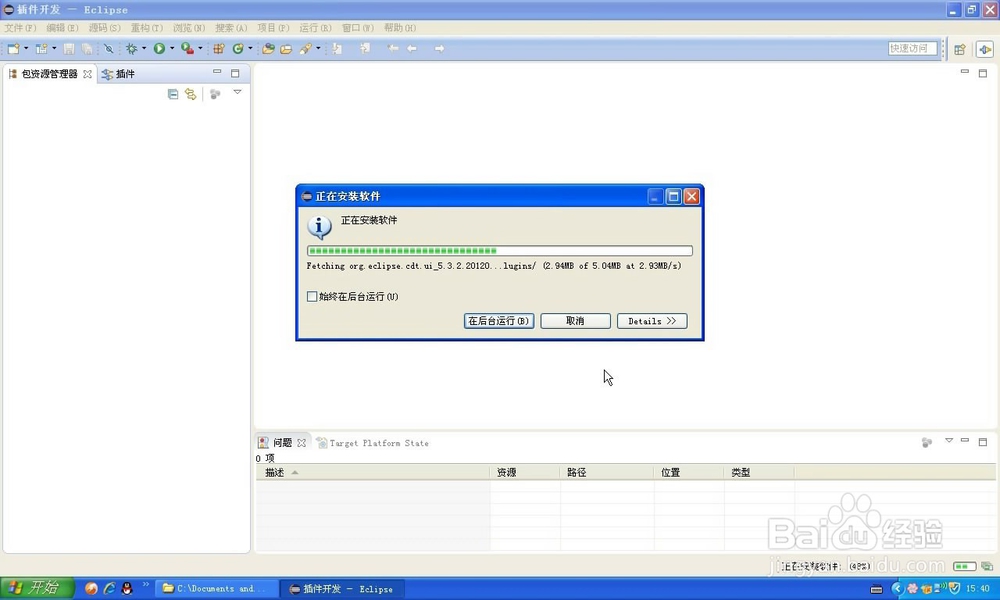Image resolution: width=1000 pixels, height=600 pixels.
Task: Open the Problems view menu triangle
Action: [x=948, y=441]
